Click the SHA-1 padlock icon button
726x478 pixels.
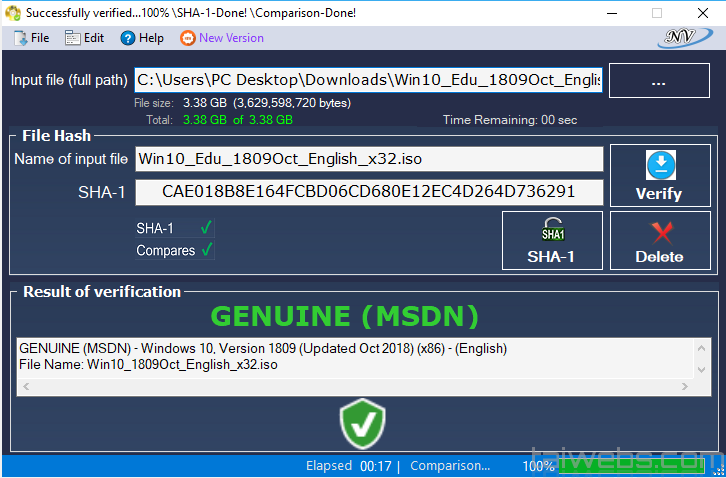tap(552, 231)
